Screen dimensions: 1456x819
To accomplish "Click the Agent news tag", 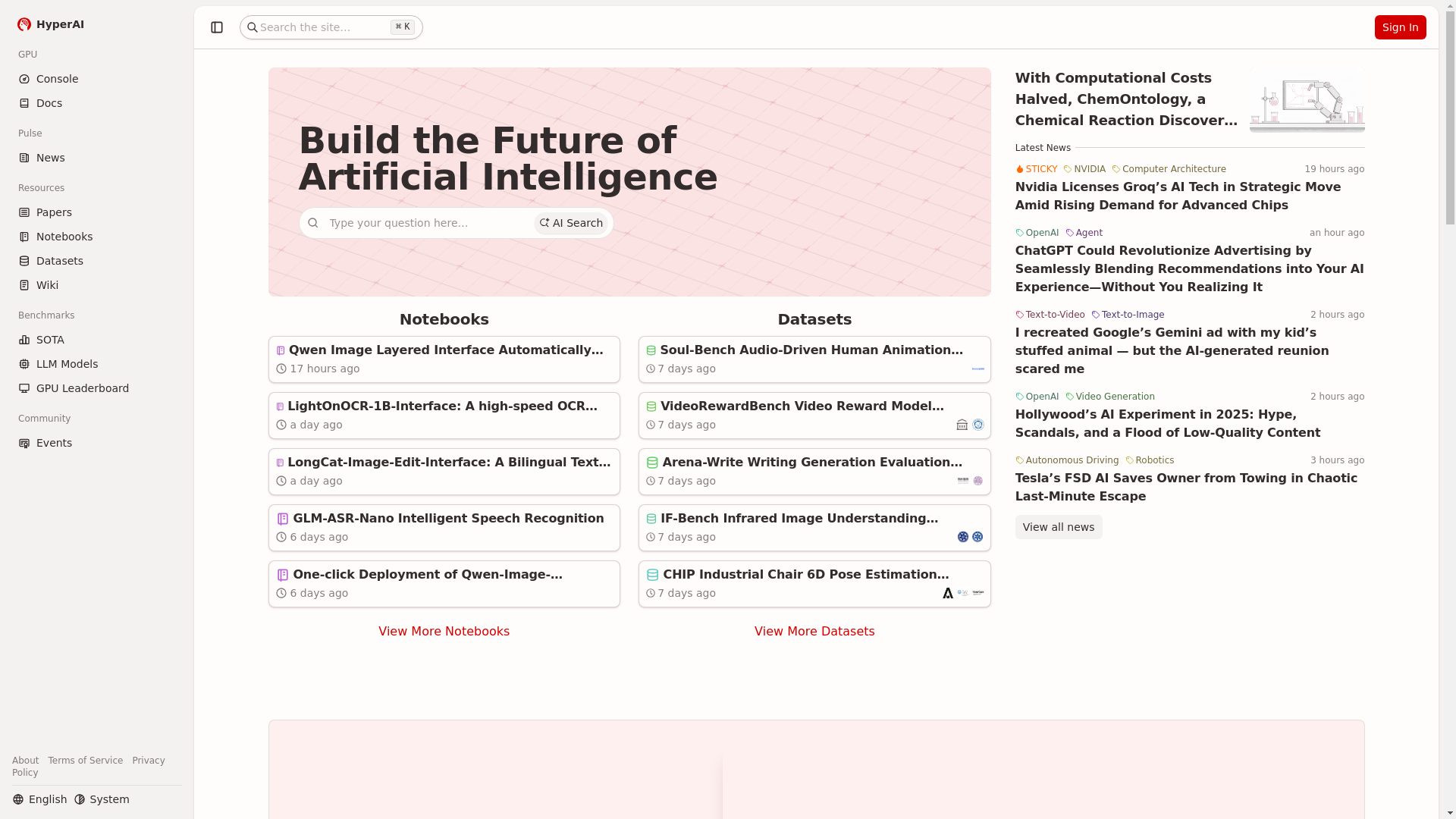I will click(x=1084, y=233).
